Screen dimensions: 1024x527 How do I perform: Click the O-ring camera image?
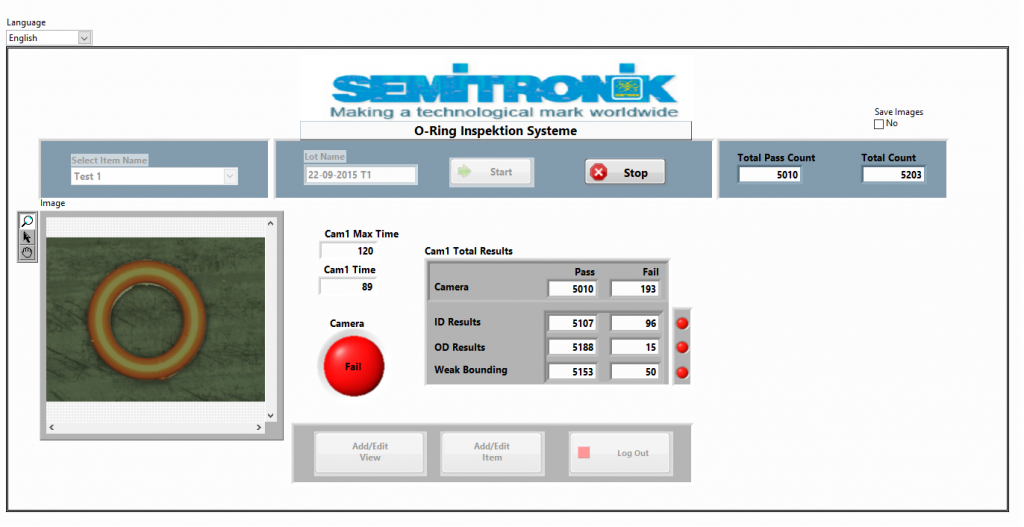click(x=155, y=318)
